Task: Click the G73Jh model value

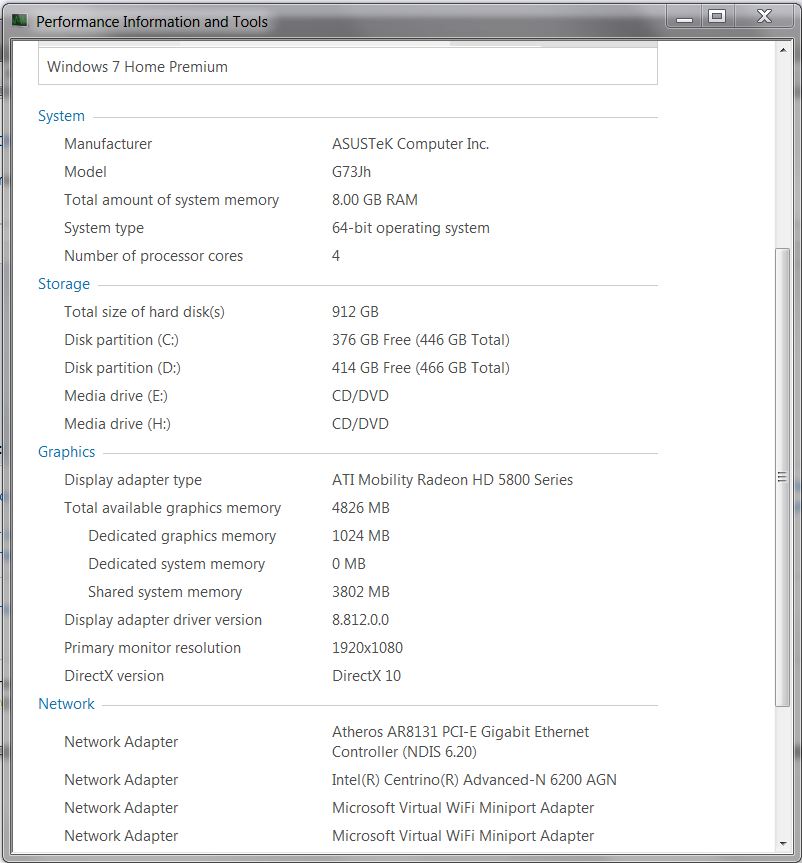Action: coord(351,172)
